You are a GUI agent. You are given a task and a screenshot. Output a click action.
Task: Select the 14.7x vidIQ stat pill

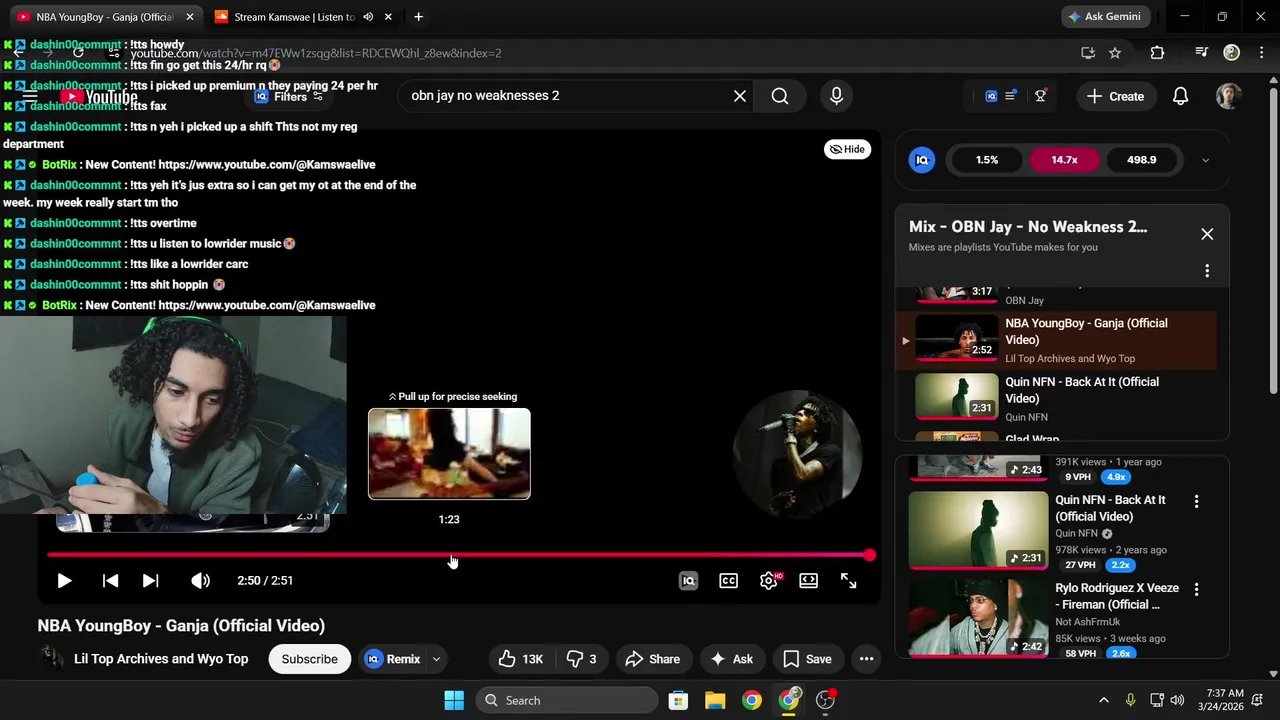pyautogui.click(x=1064, y=160)
